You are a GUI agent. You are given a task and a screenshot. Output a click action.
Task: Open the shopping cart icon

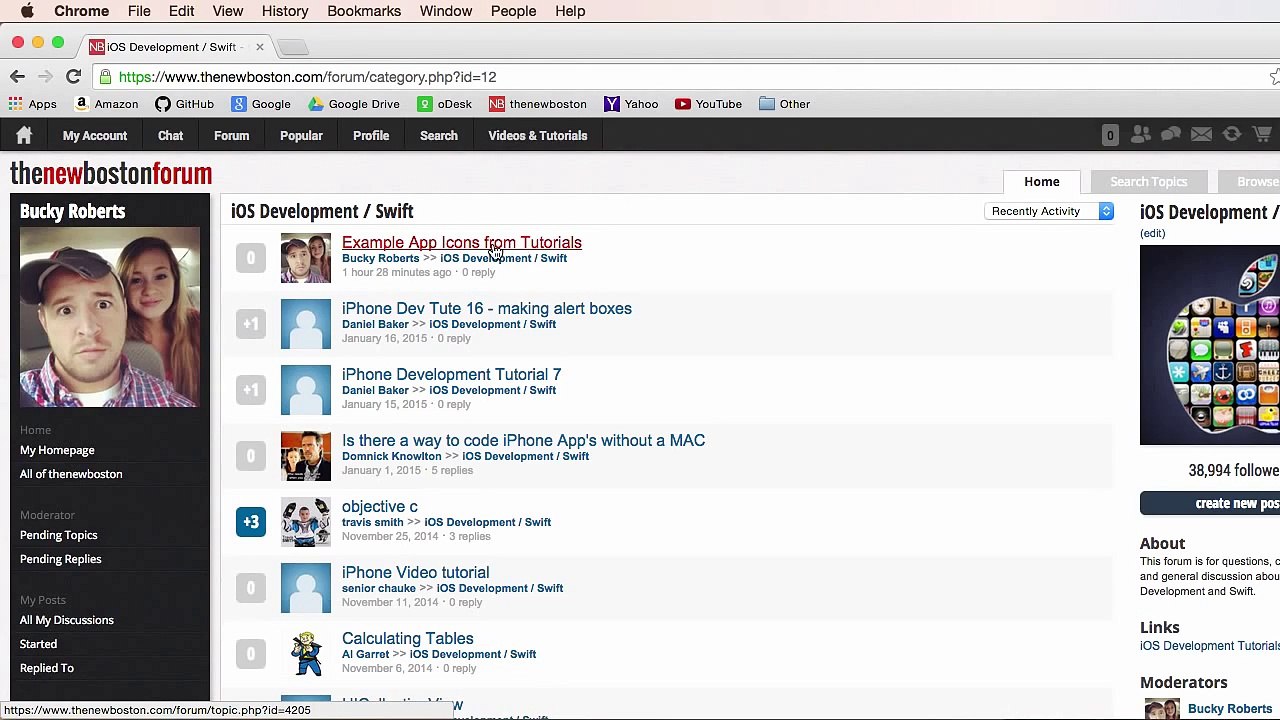1262,135
